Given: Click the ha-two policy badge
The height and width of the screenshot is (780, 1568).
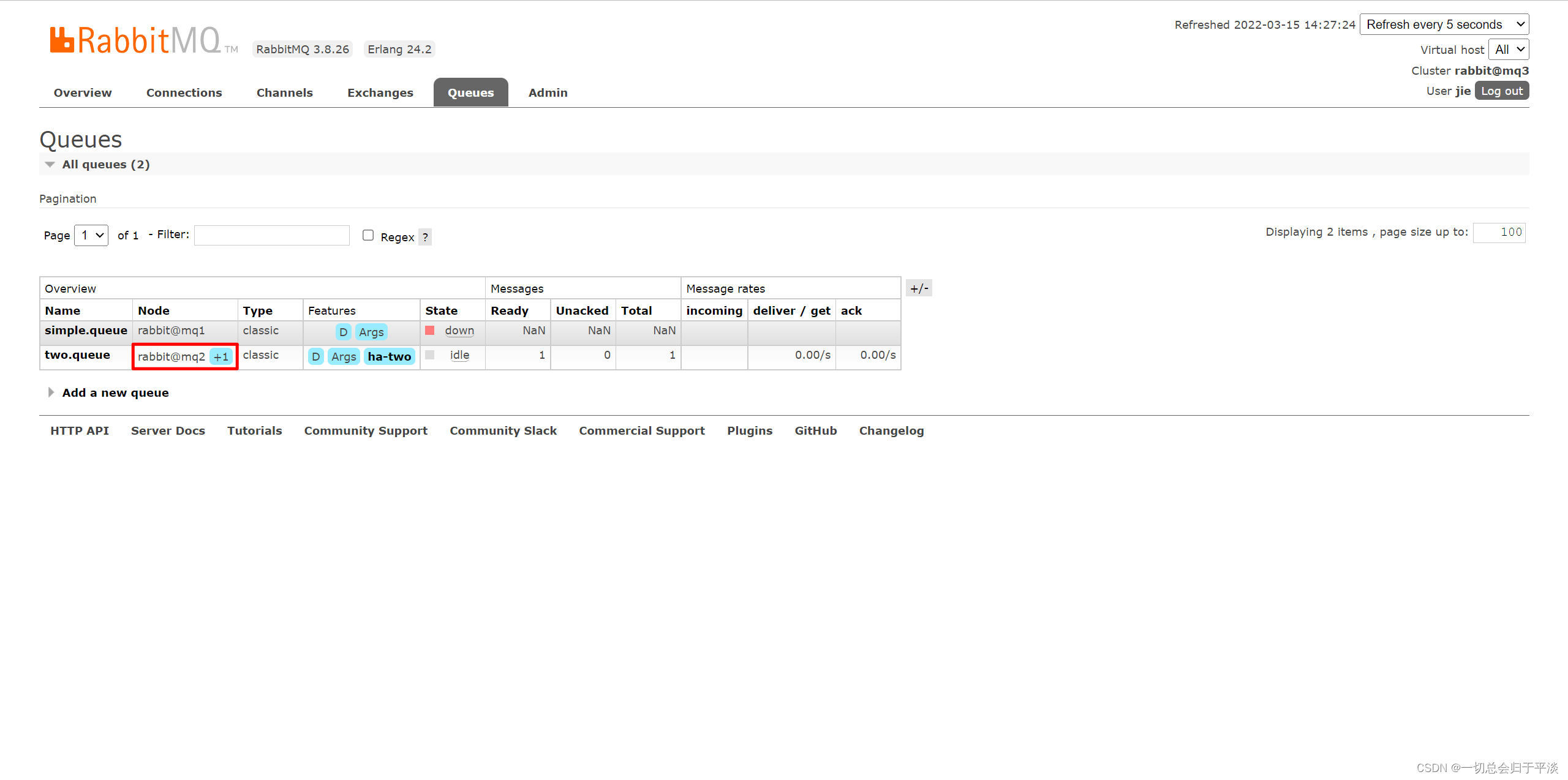Looking at the screenshot, I should (x=389, y=356).
